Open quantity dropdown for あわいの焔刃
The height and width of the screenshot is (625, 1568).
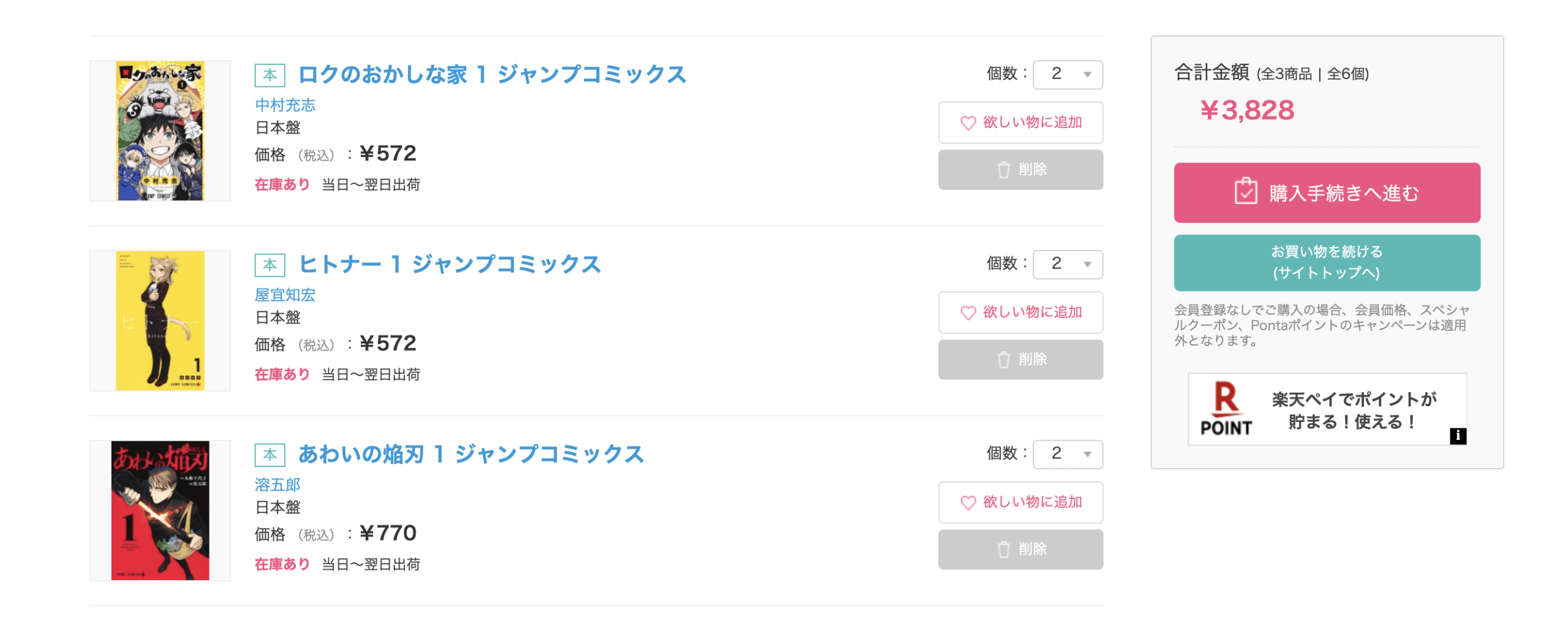[x=1067, y=454]
